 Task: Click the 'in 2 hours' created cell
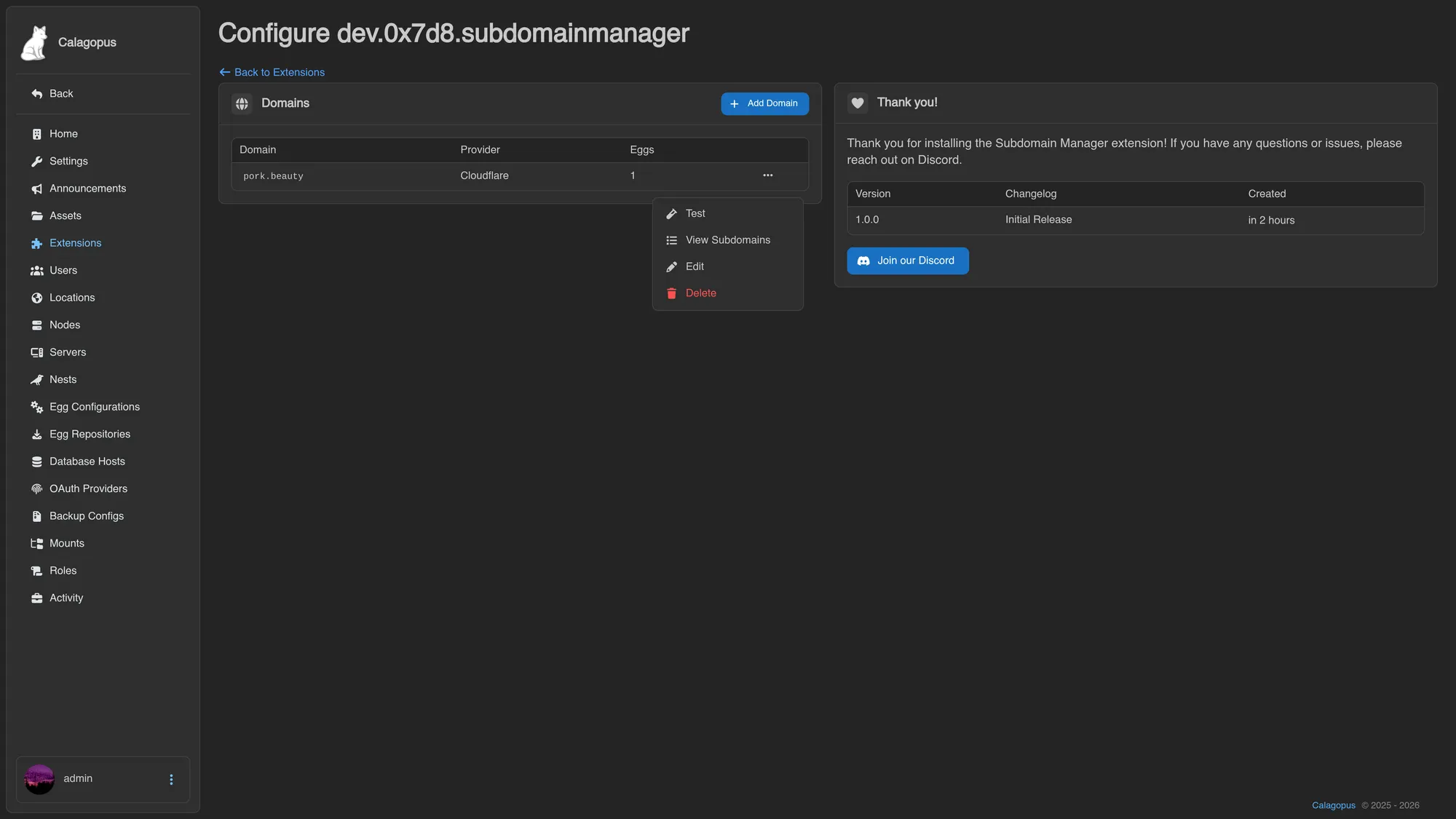coord(1271,221)
